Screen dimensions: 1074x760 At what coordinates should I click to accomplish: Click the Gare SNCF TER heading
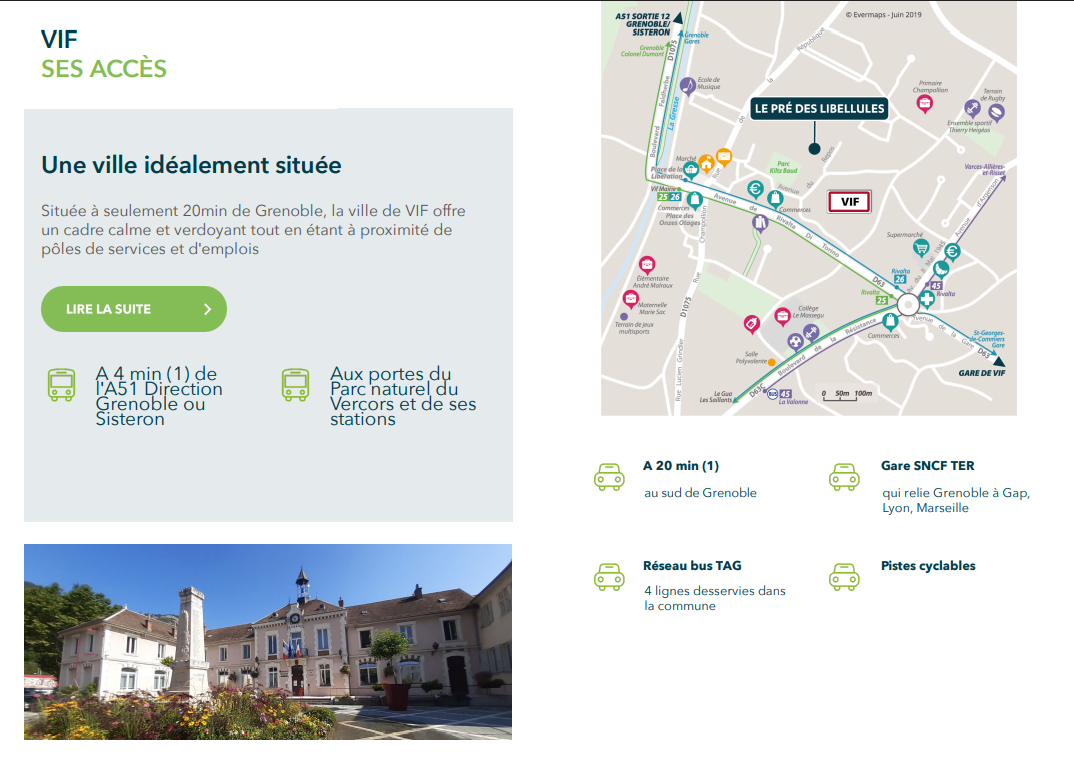(927, 466)
